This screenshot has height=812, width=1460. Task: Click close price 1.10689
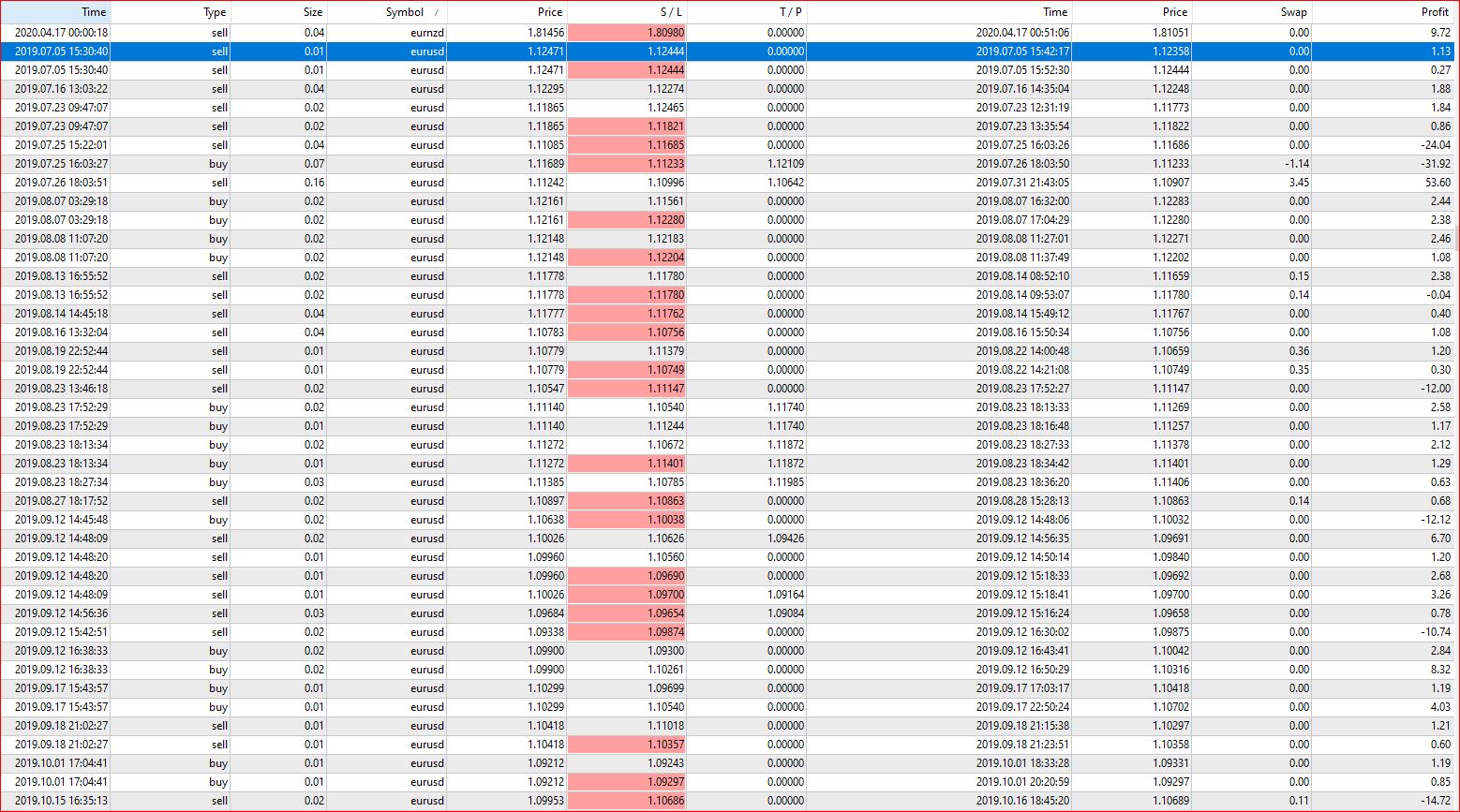point(1169,801)
